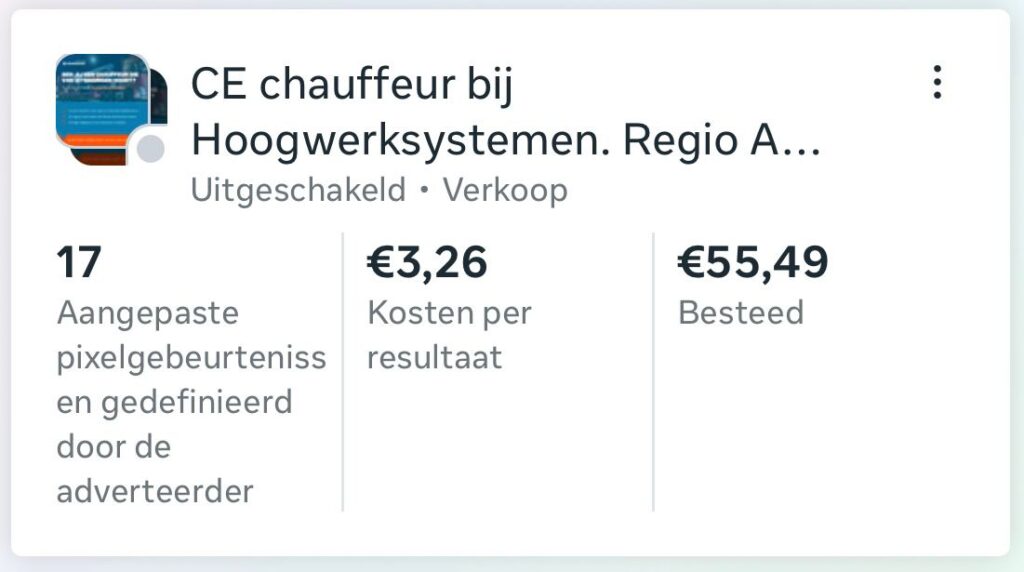The width and height of the screenshot is (1024, 572).
Task: Click divider between cost and spend columns
Action: pos(653,372)
